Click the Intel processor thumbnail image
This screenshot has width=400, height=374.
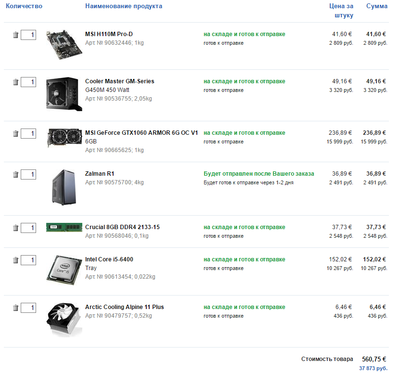click(64, 270)
